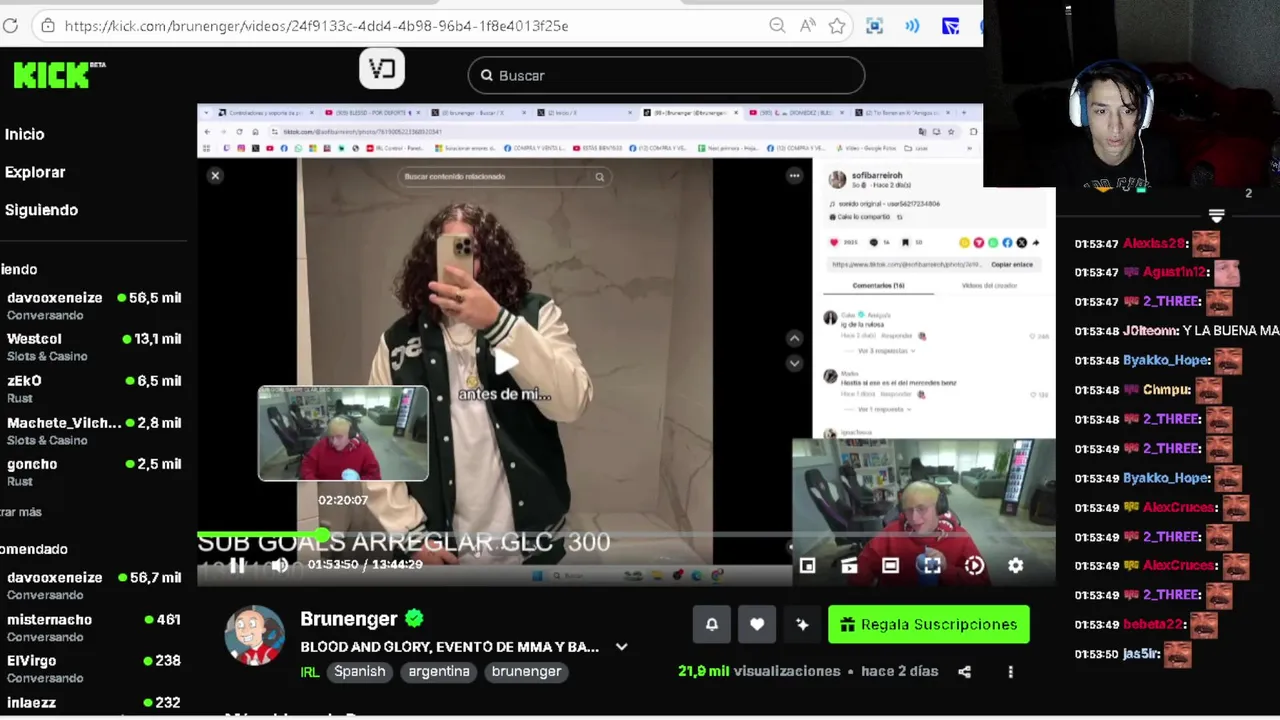Image resolution: width=1280 pixels, height=720 pixels.
Task: Open Explorar in sidebar
Action: [x=35, y=172]
